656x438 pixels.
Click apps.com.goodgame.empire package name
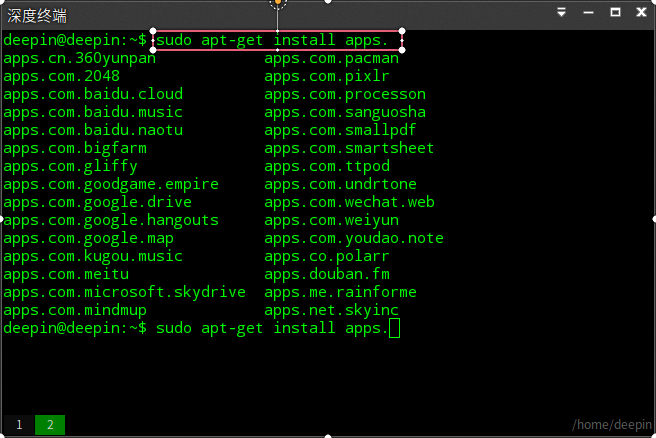[x=111, y=184]
